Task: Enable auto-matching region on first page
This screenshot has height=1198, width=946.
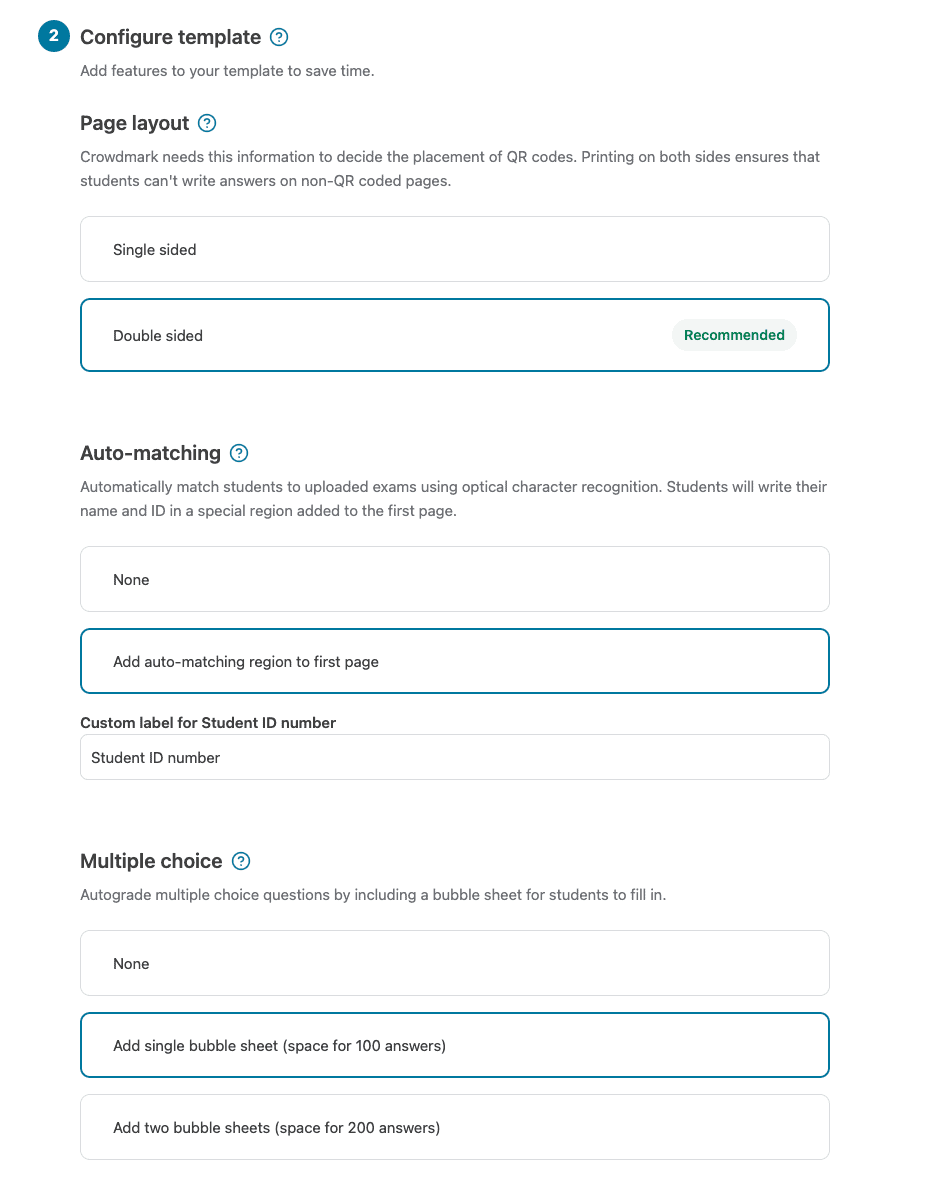Action: tap(455, 661)
